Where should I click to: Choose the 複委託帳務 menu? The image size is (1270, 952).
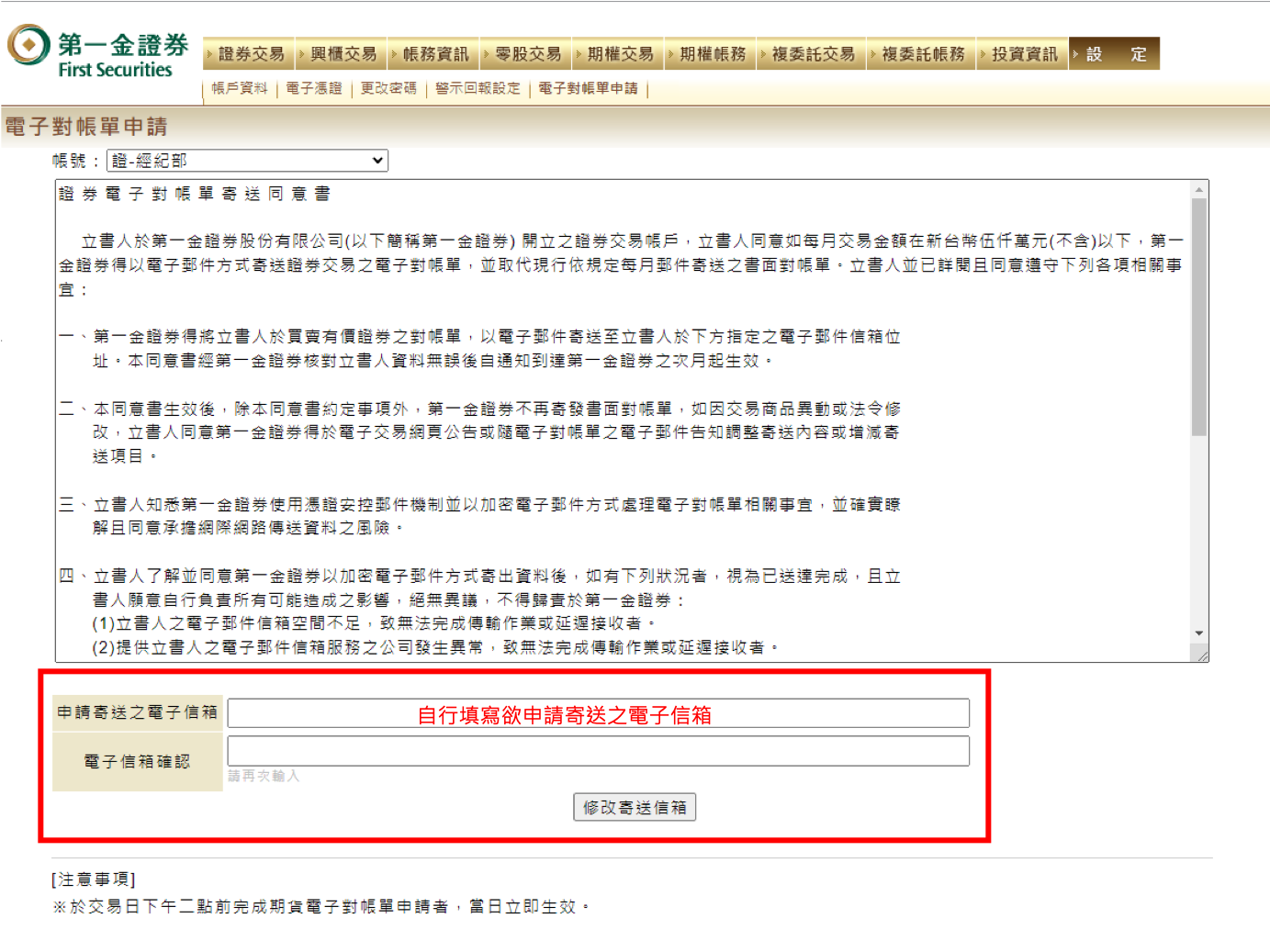(x=922, y=54)
